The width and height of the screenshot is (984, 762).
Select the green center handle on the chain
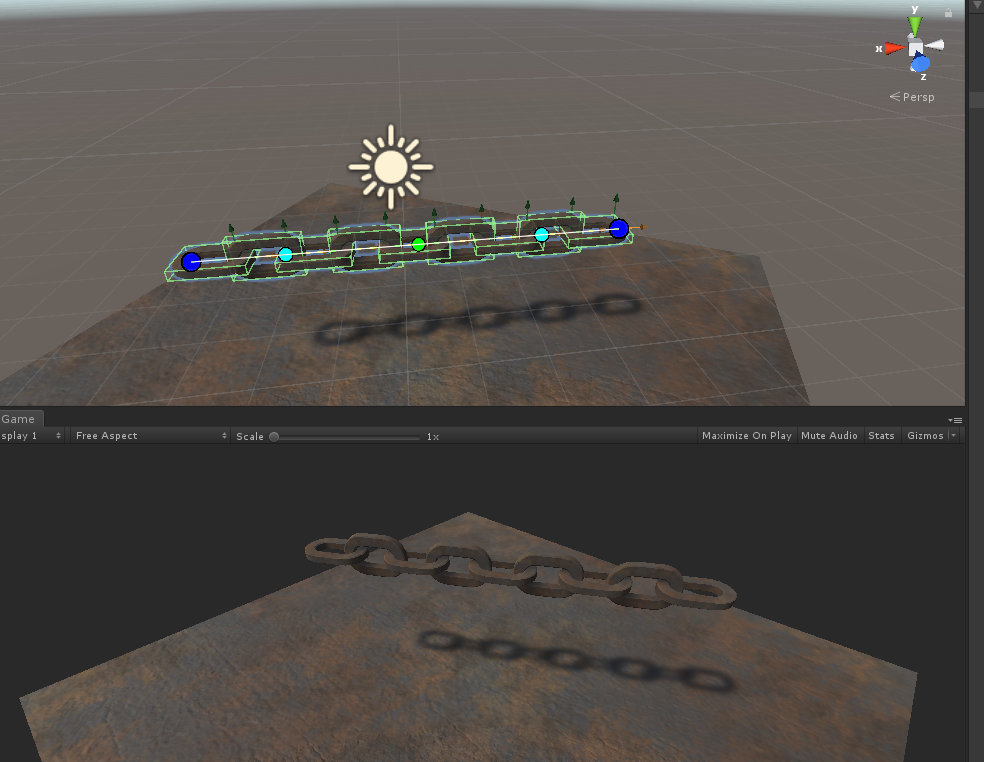point(419,244)
